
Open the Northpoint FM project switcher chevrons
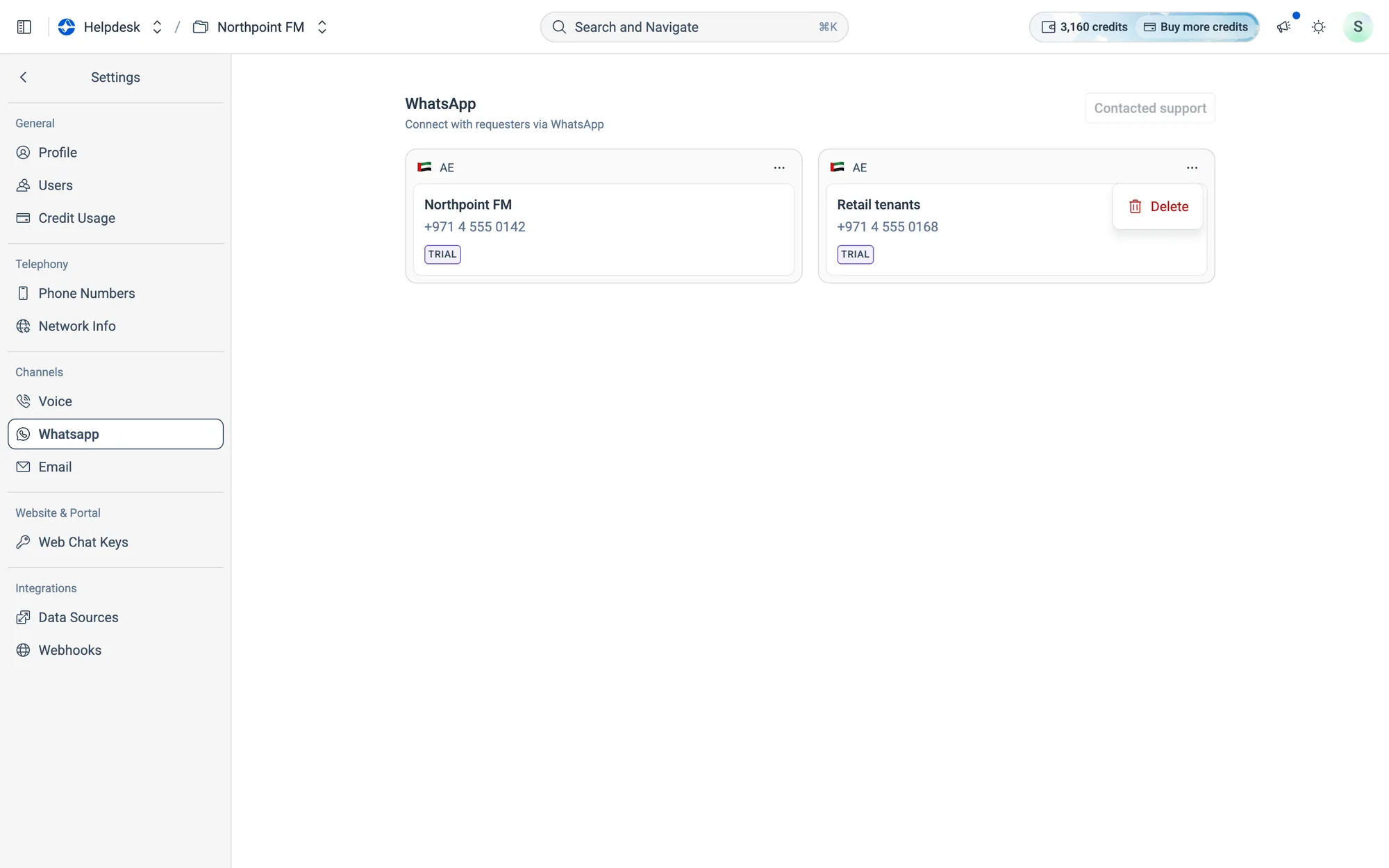tap(322, 27)
